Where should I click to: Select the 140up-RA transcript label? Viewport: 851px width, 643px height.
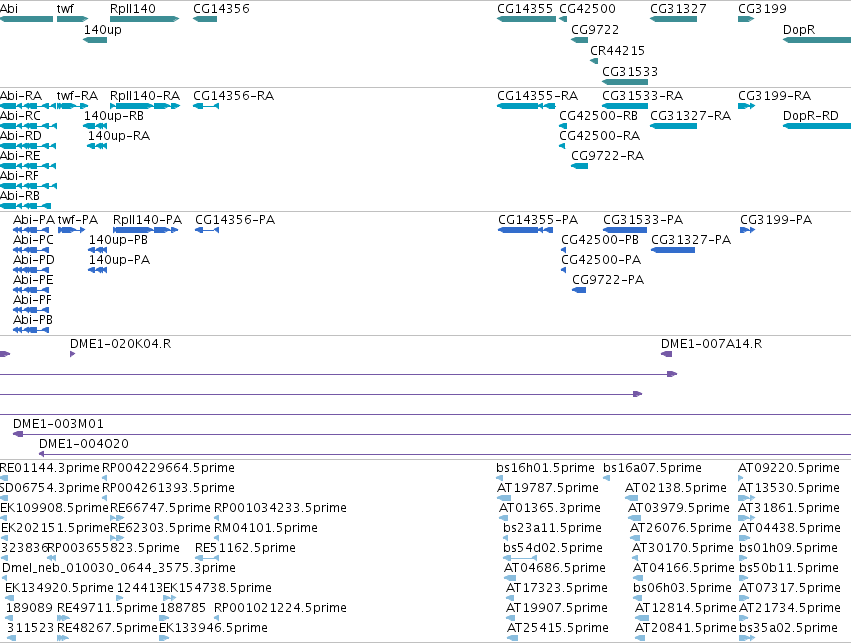coord(119,136)
